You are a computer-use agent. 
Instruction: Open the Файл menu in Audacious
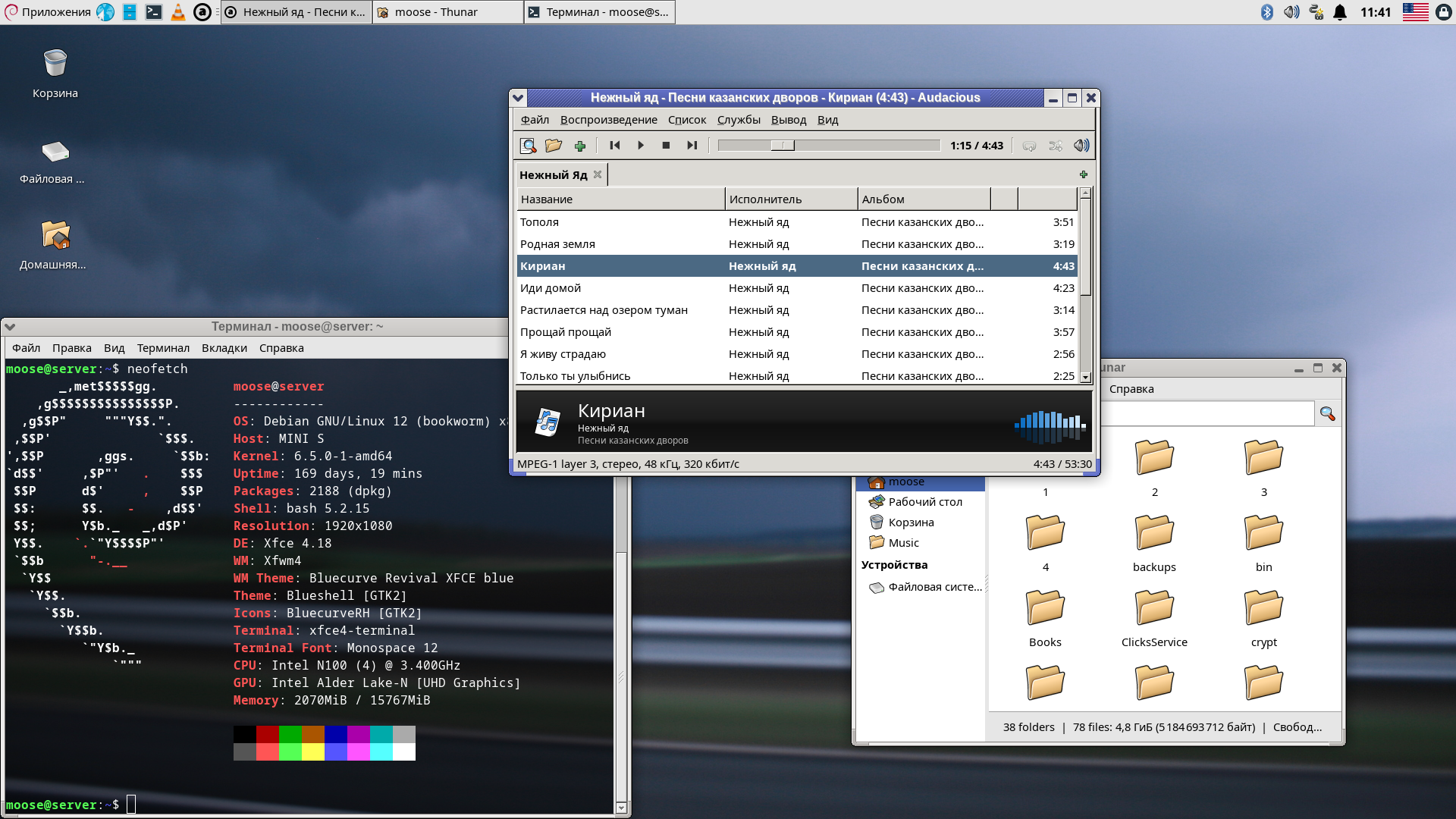[x=535, y=120]
